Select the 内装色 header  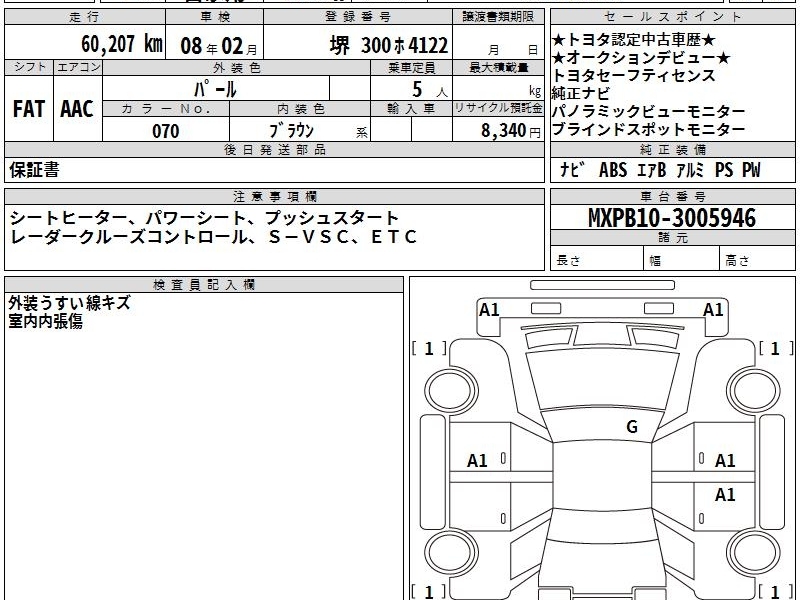(300, 109)
